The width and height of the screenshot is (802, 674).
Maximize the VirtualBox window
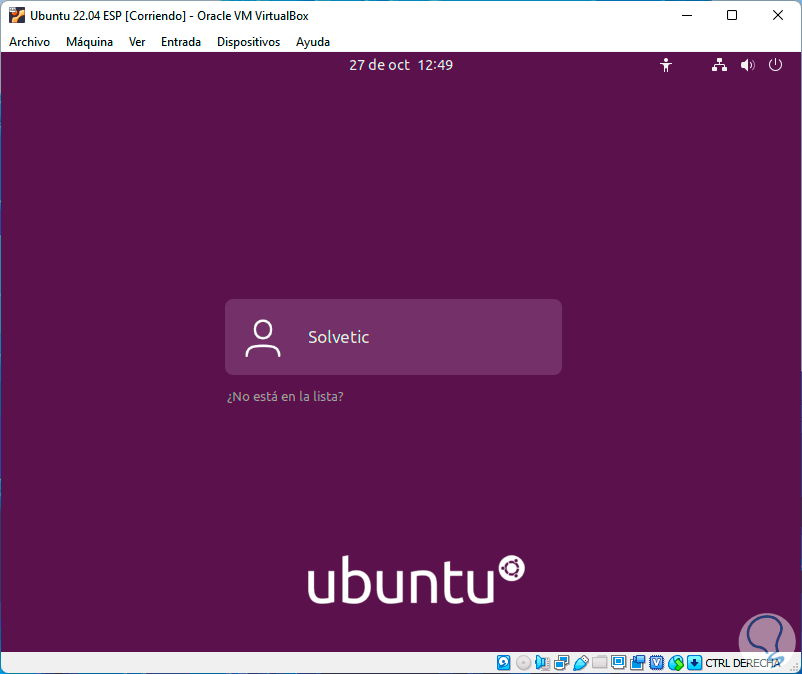coord(732,15)
